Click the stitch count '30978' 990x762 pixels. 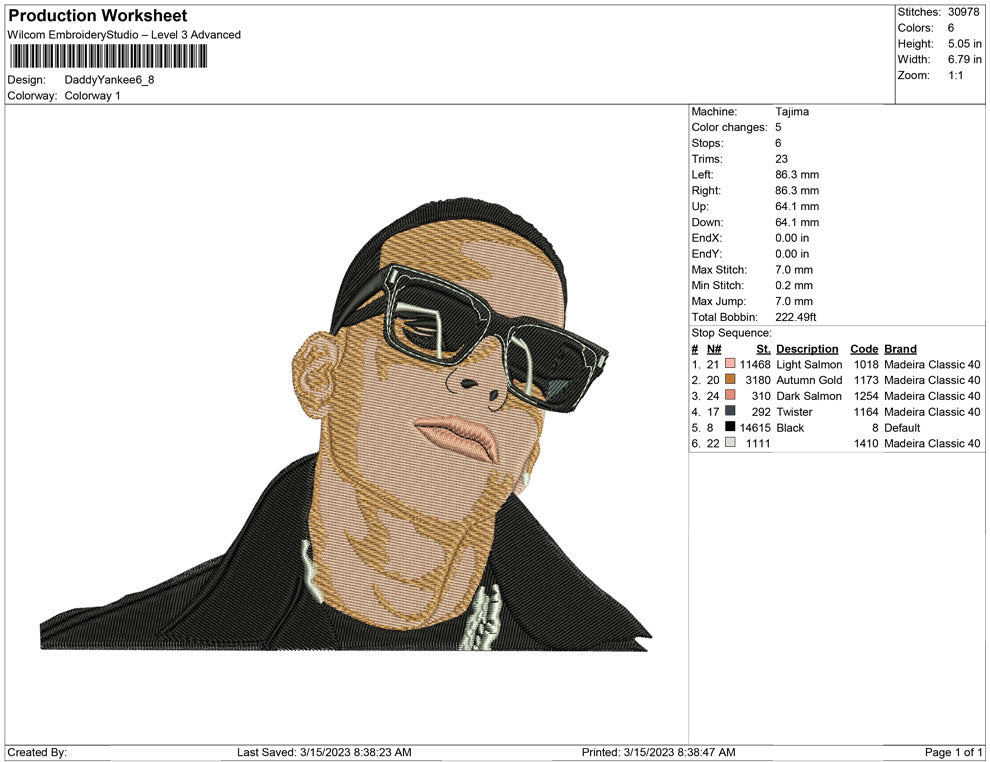[x=963, y=12]
